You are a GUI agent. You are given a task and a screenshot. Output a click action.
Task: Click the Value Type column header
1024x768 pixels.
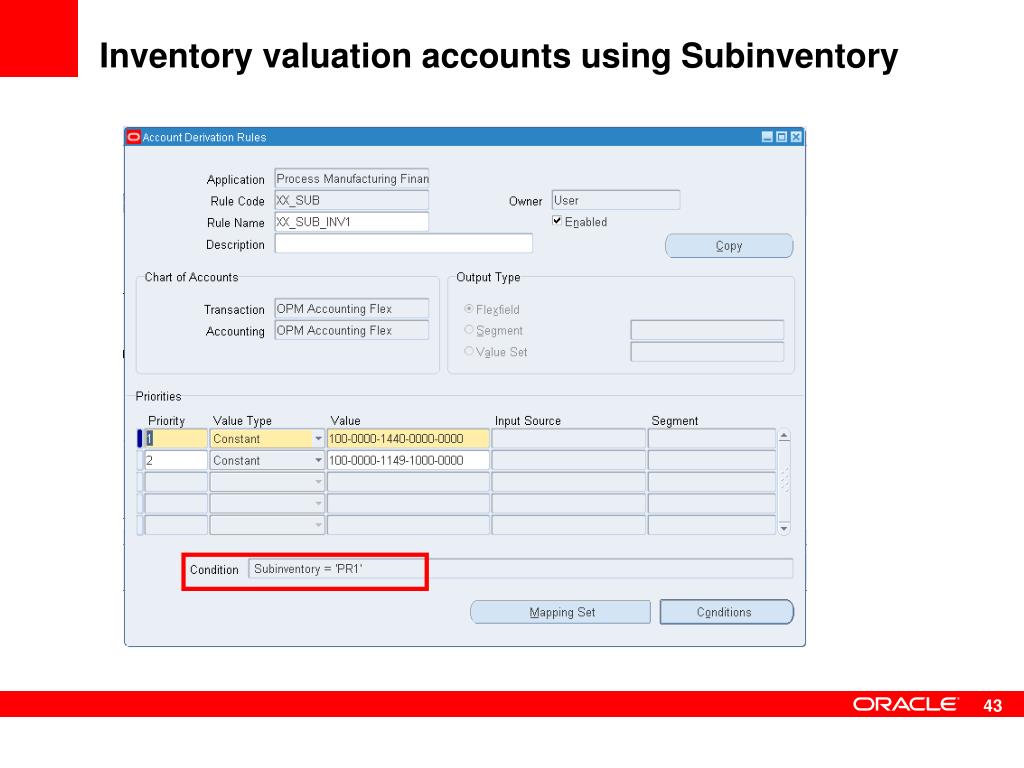point(242,421)
